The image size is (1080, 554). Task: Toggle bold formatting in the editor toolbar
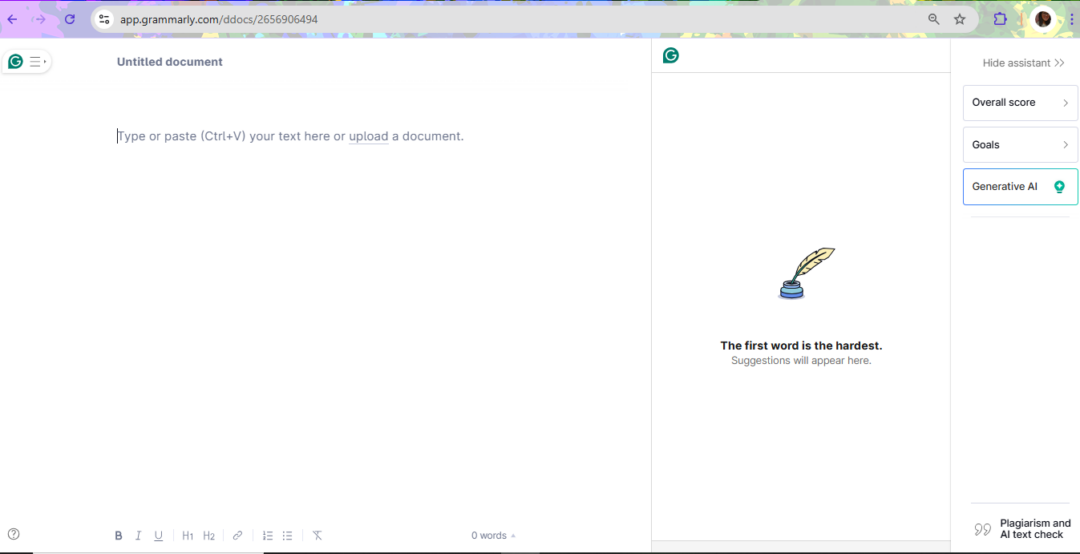click(118, 536)
